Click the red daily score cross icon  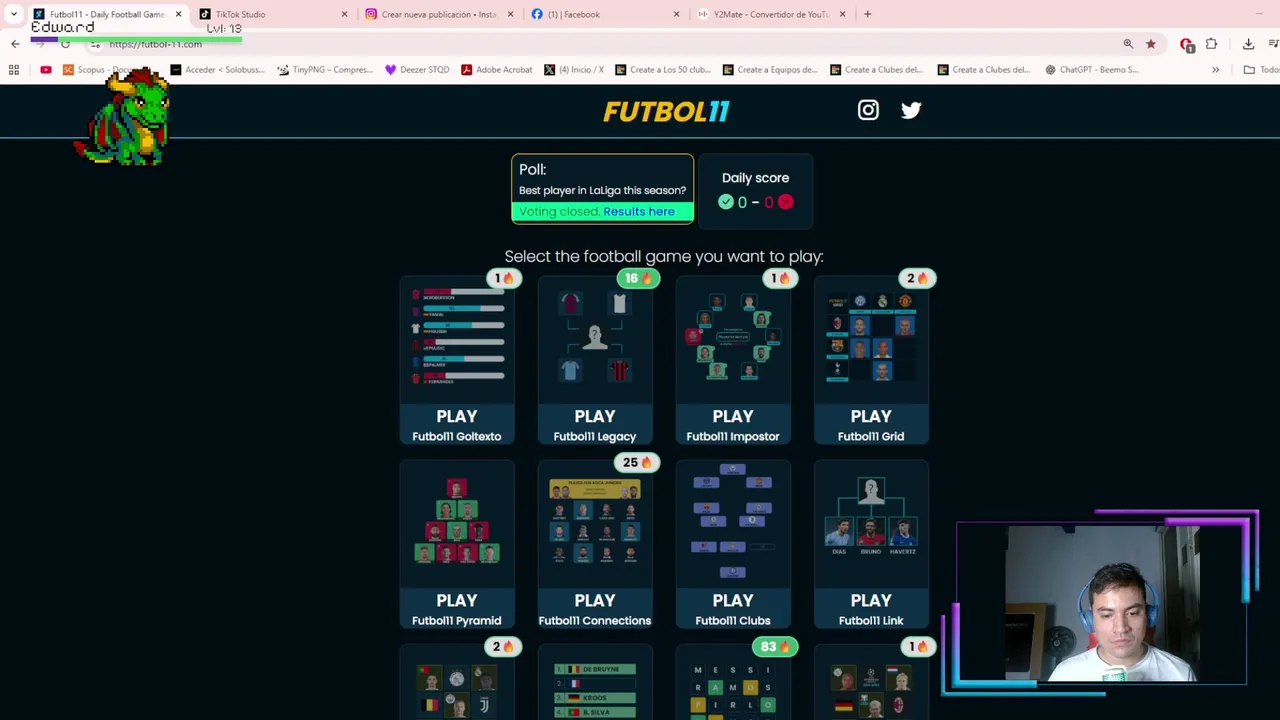[786, 202]
